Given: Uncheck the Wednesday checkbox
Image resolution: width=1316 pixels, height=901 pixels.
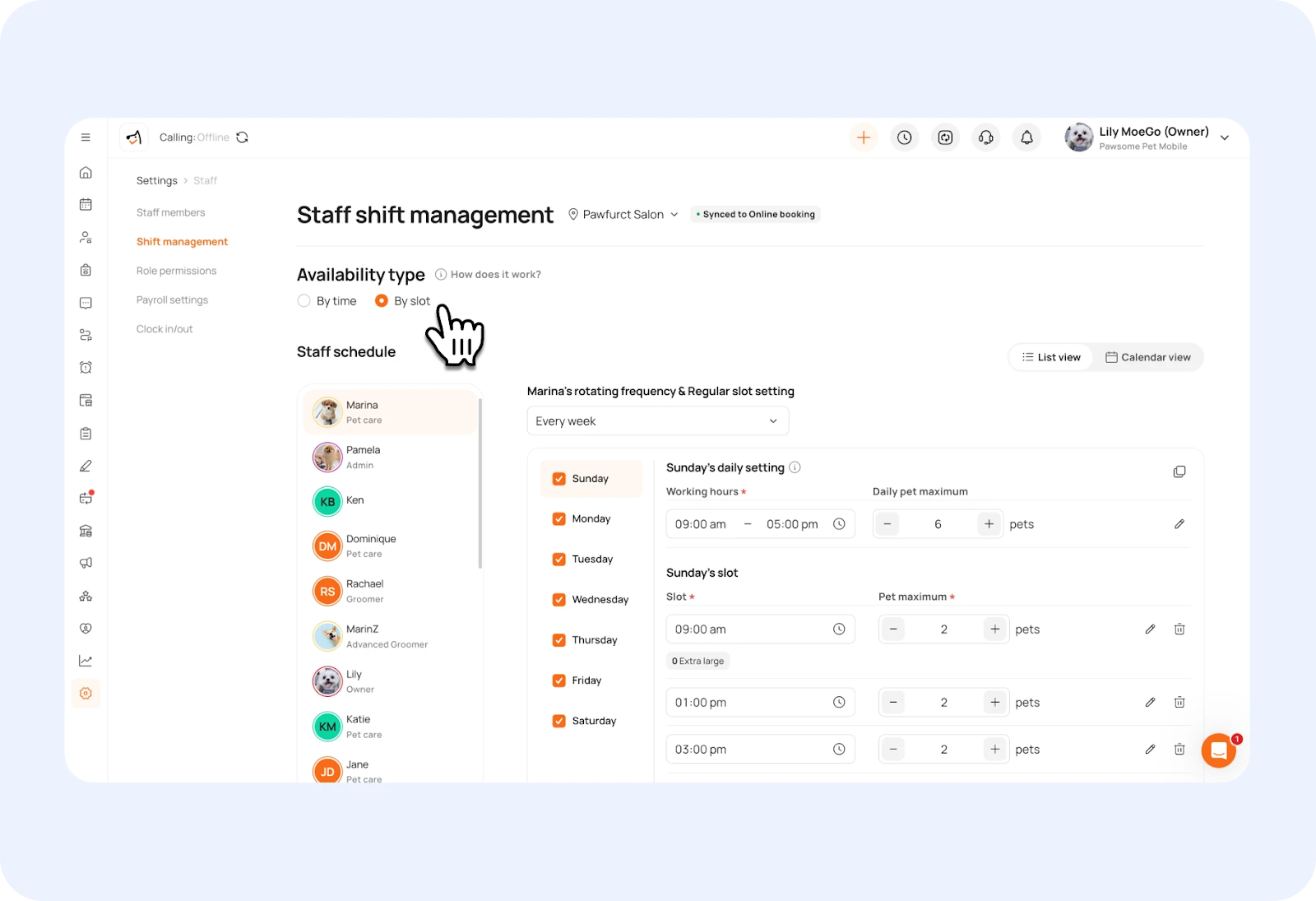Looking at the screenshot, I should point(558,600).
